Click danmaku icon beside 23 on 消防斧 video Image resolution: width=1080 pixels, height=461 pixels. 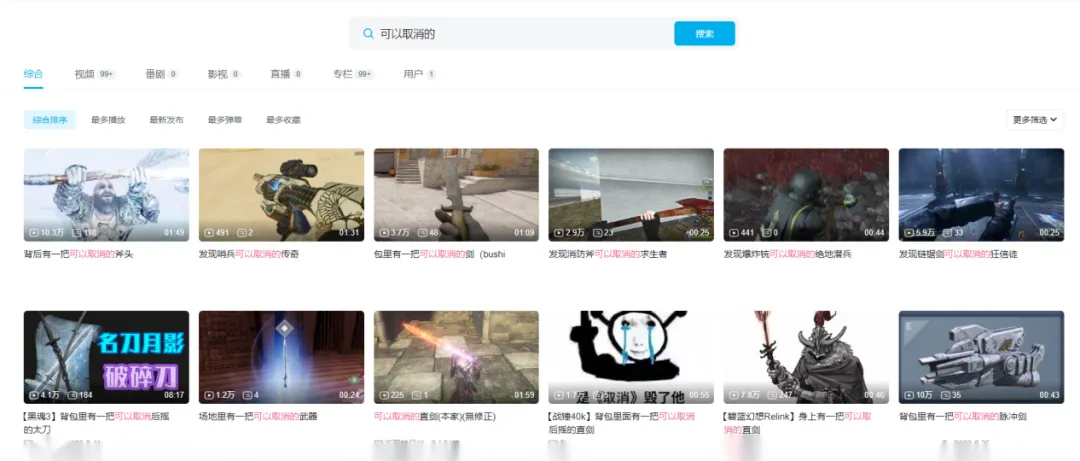597,233
